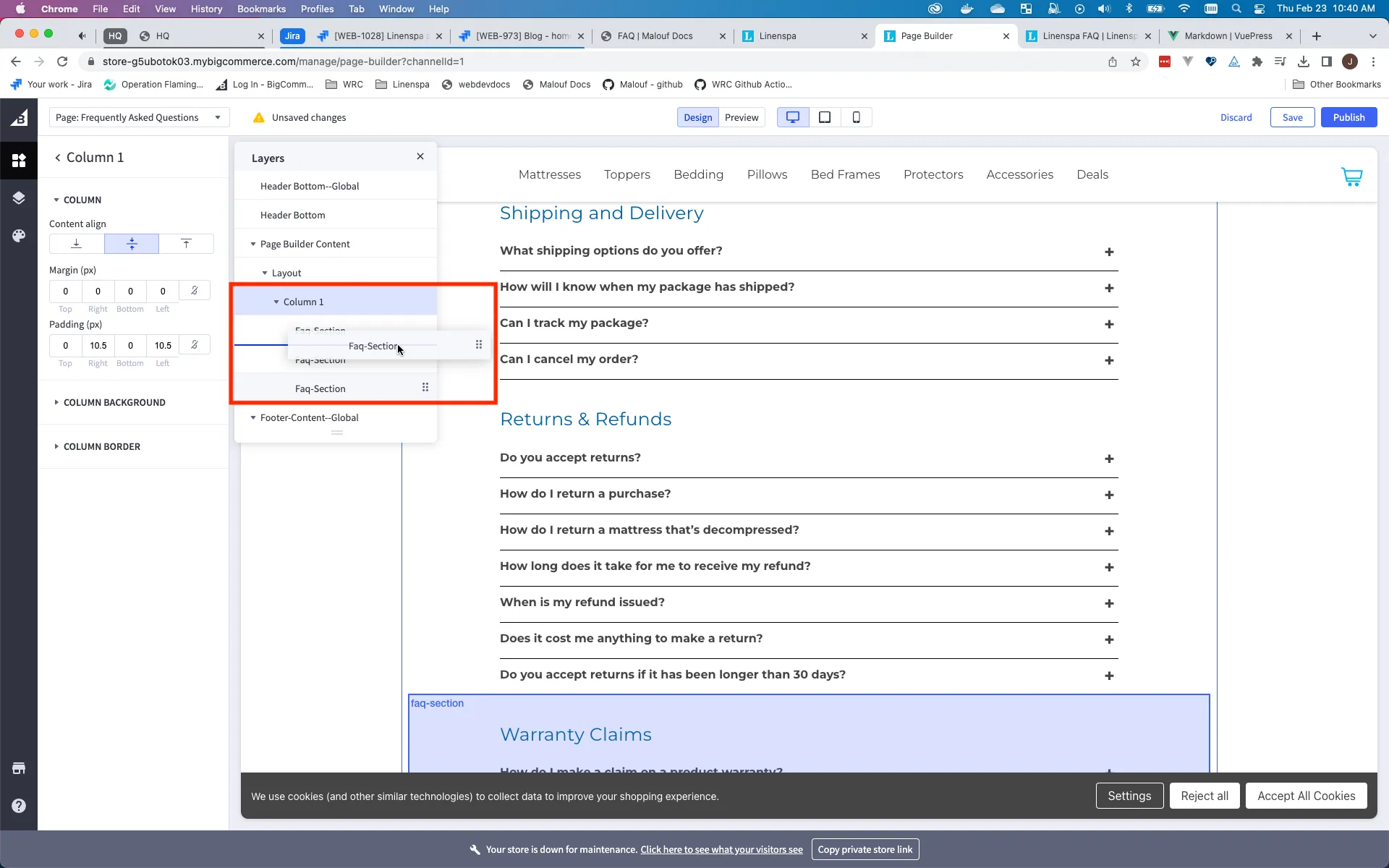Screen dimensions: 1389x868
Task: Click the padding reset icon
Action: pyautogui.click(x=194, y=345)
